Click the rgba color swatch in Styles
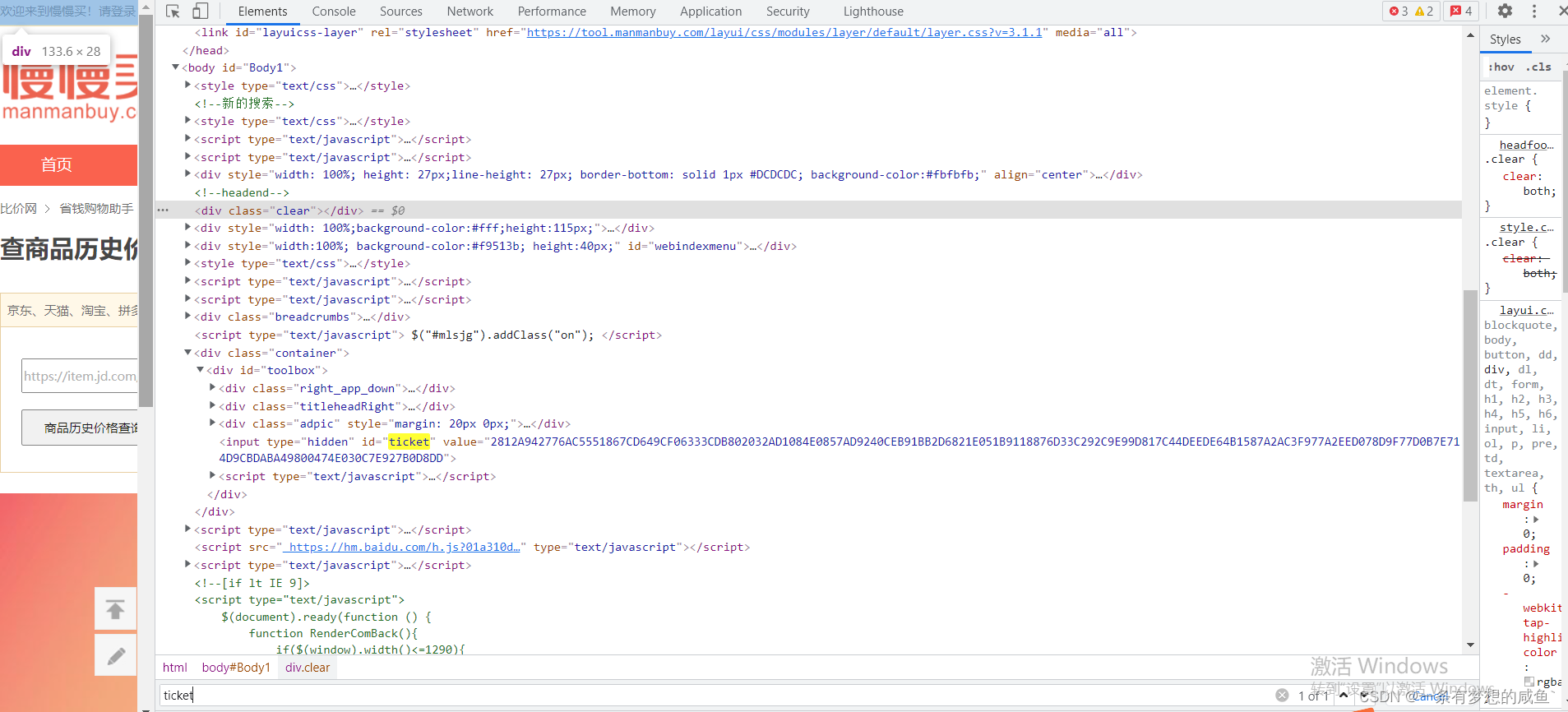This screenshot has height=712, width=1568. 1529,682
